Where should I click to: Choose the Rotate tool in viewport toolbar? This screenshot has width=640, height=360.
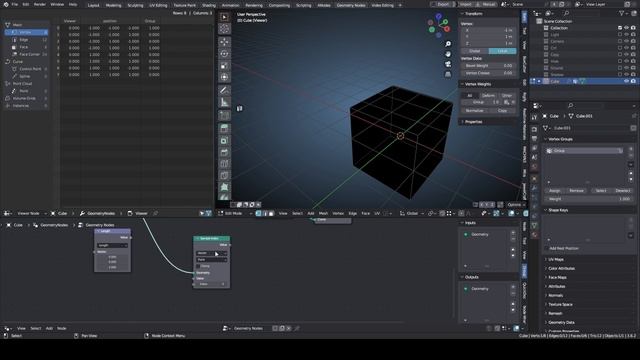(x=224, y=53)
